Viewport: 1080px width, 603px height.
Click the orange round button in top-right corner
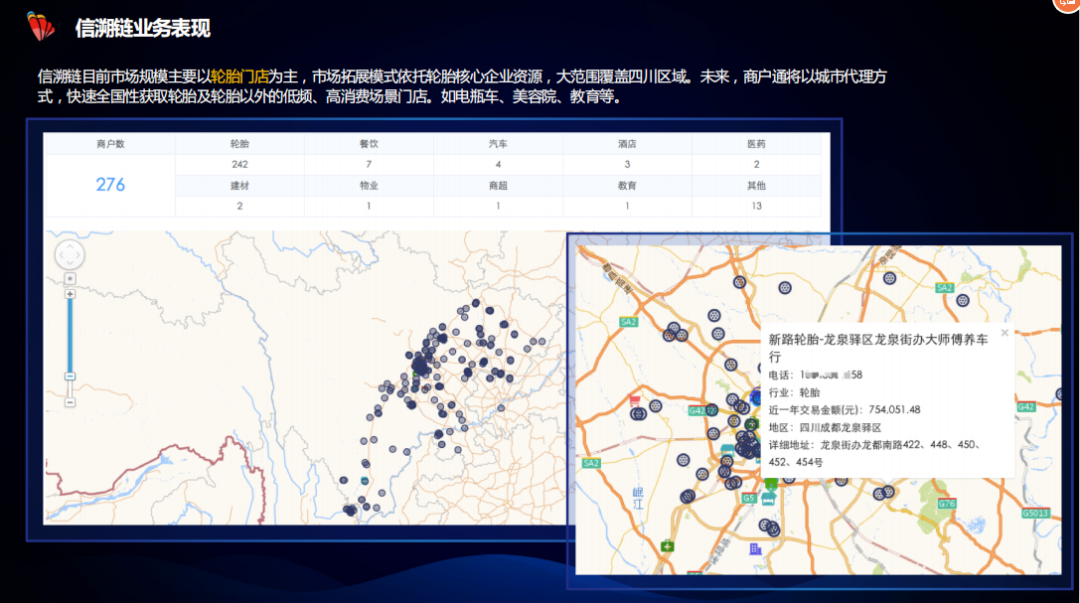click(x=1066, y=4)
